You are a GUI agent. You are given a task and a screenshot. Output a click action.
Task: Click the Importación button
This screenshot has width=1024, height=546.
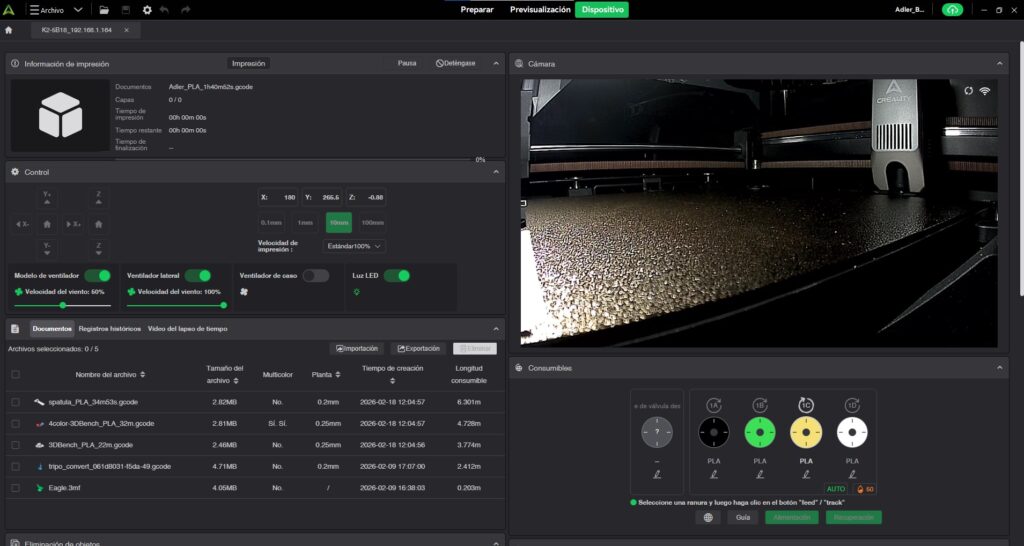pyautogui.click(x=357, y=348)
